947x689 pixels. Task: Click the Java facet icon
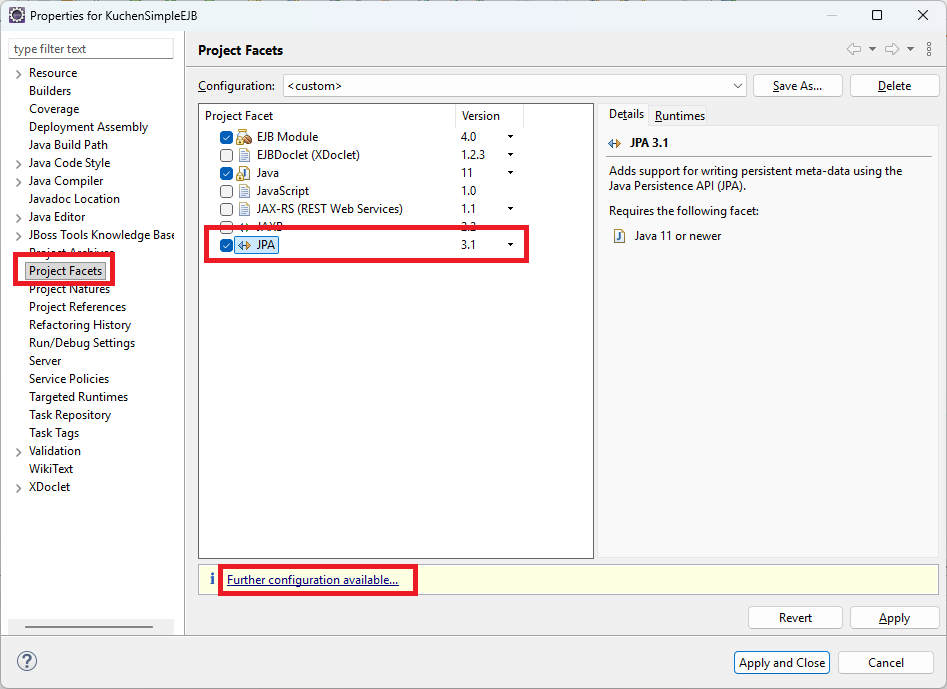pos(244,173)
